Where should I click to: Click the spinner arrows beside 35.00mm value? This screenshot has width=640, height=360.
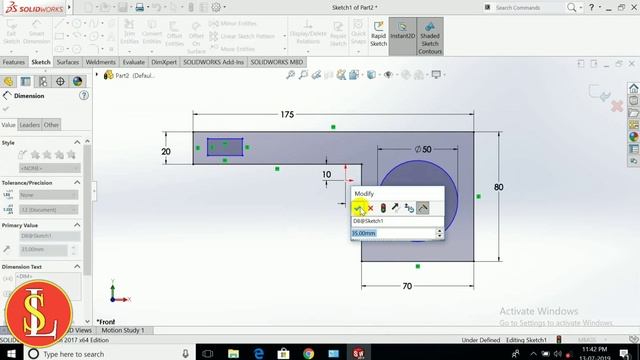click(440, 233)
